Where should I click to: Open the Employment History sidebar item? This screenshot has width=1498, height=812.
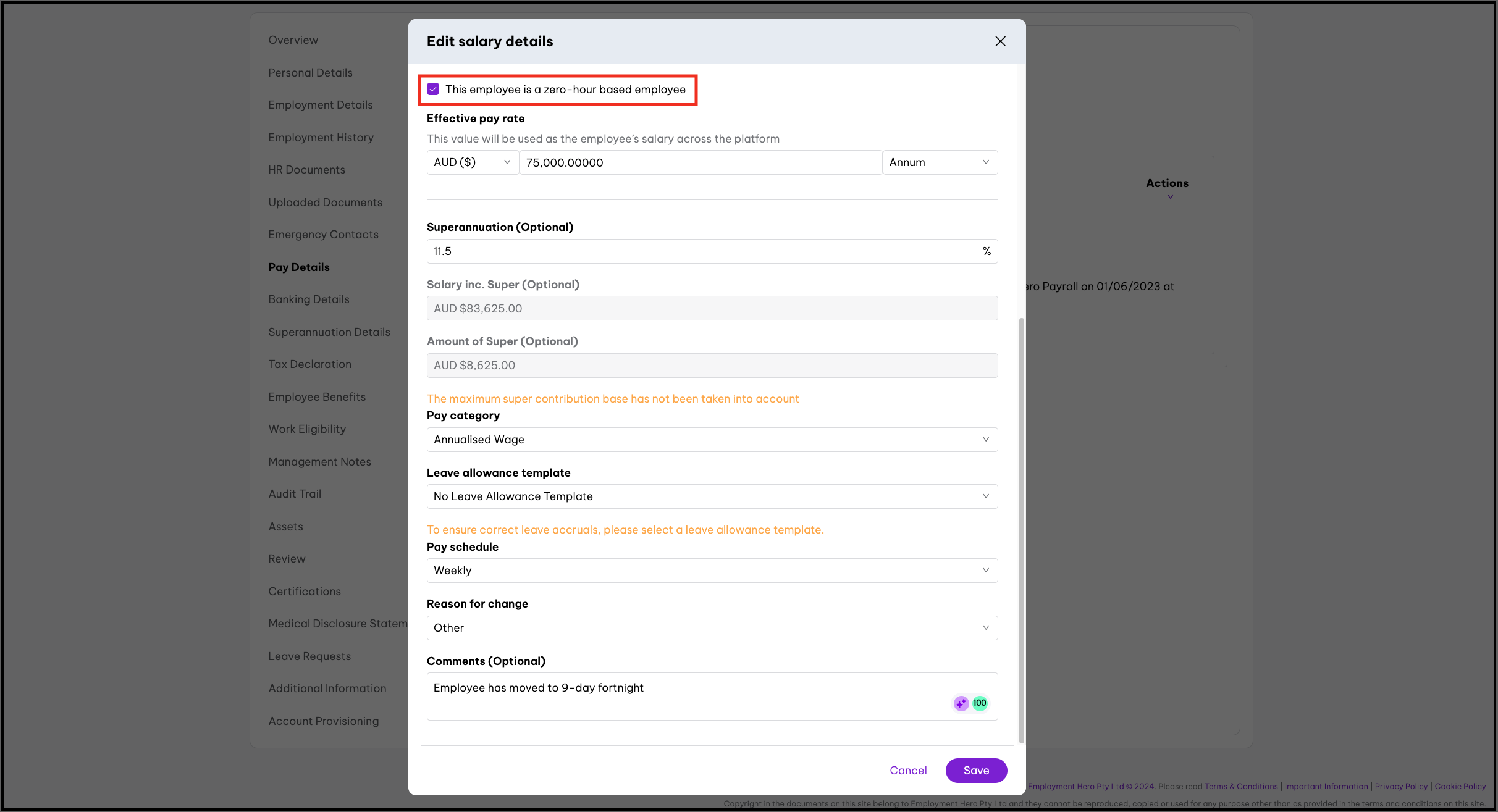321,138
